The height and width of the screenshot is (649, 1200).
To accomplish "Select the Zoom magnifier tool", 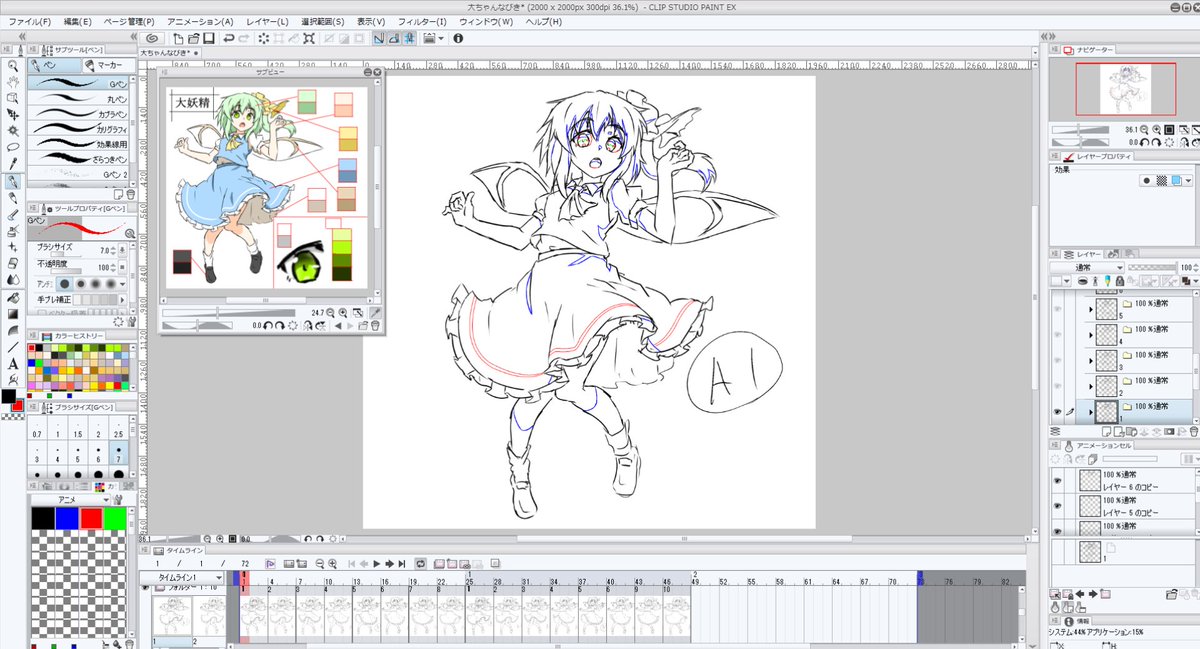I will (13, 65).
